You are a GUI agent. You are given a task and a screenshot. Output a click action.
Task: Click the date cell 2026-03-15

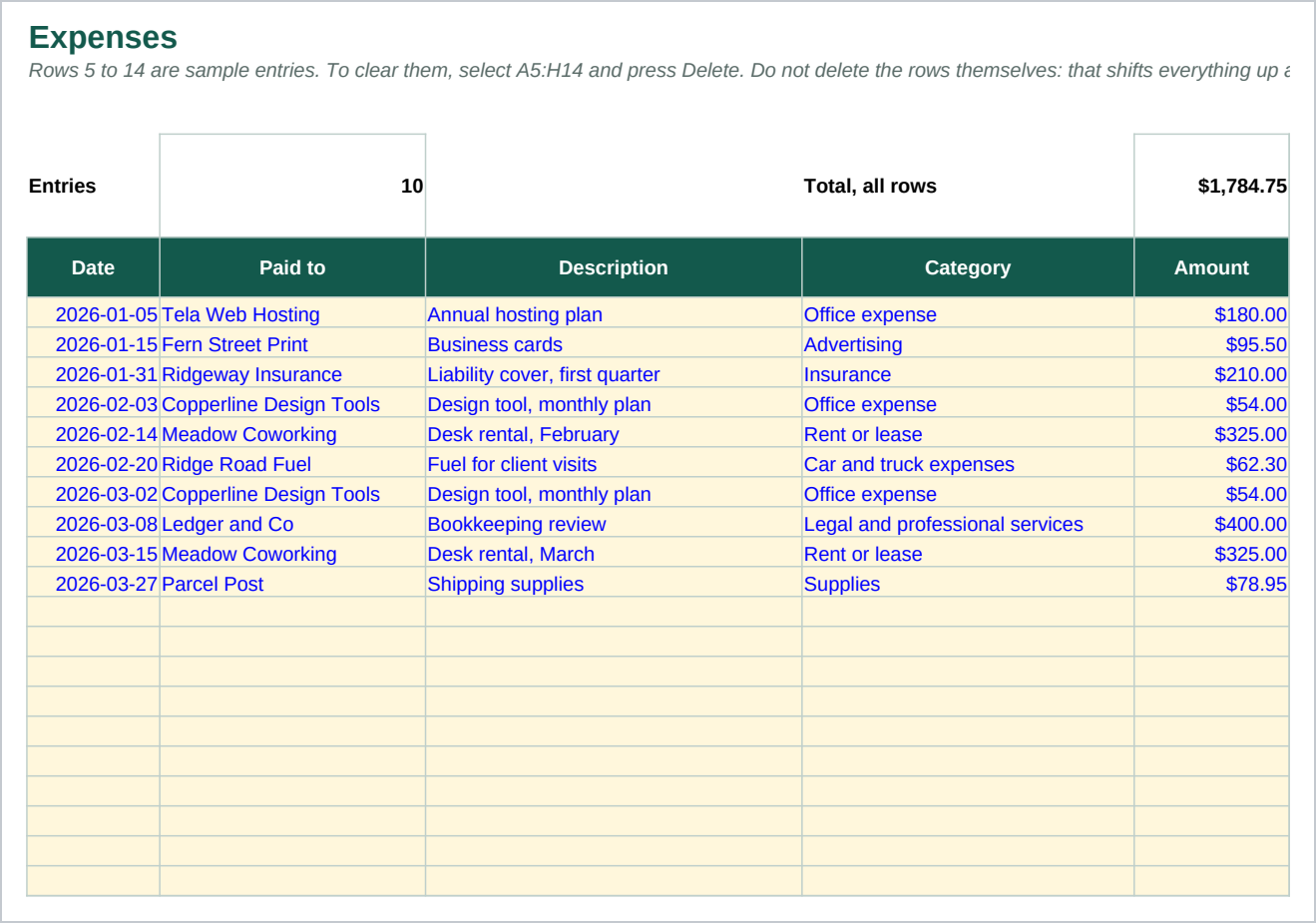[93, 554]
